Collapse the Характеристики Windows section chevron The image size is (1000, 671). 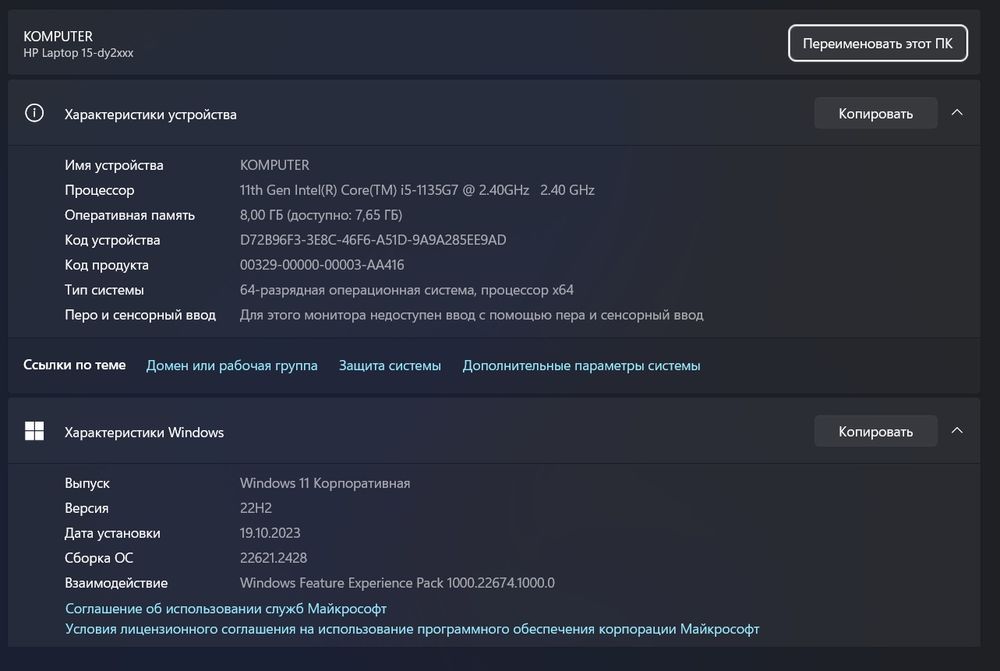tap(957, 431)
